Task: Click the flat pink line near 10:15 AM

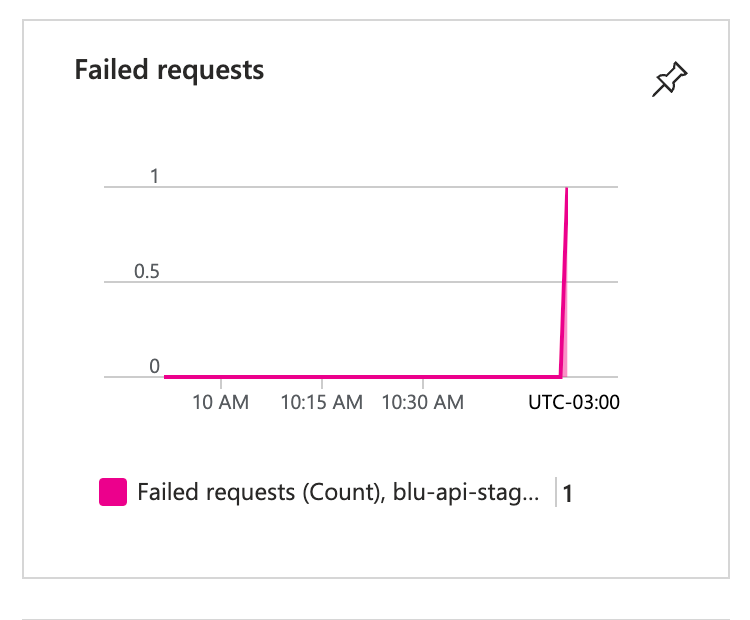Action: 321,377
